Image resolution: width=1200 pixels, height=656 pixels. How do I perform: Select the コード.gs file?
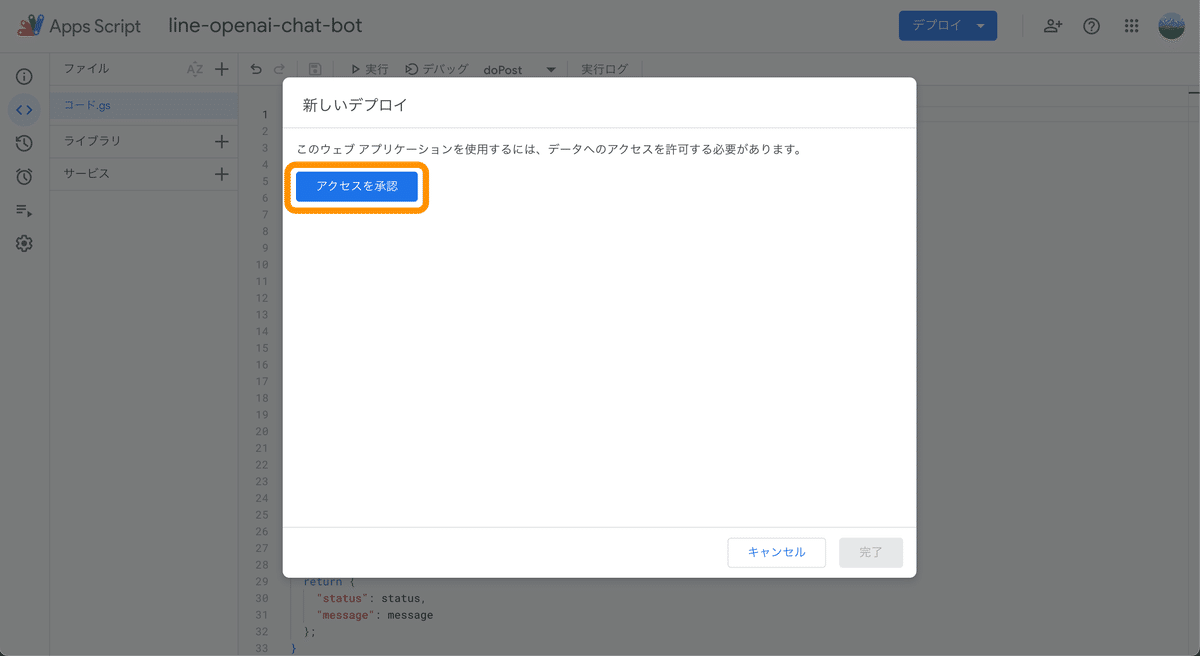(144, 105)
